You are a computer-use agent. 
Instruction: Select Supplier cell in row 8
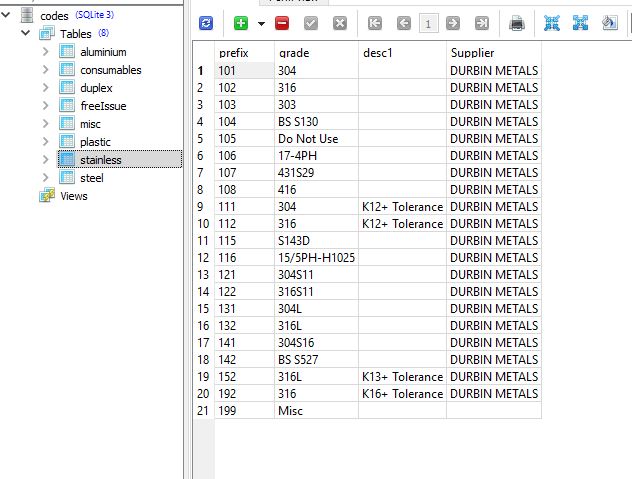click(x=494, y=189)
